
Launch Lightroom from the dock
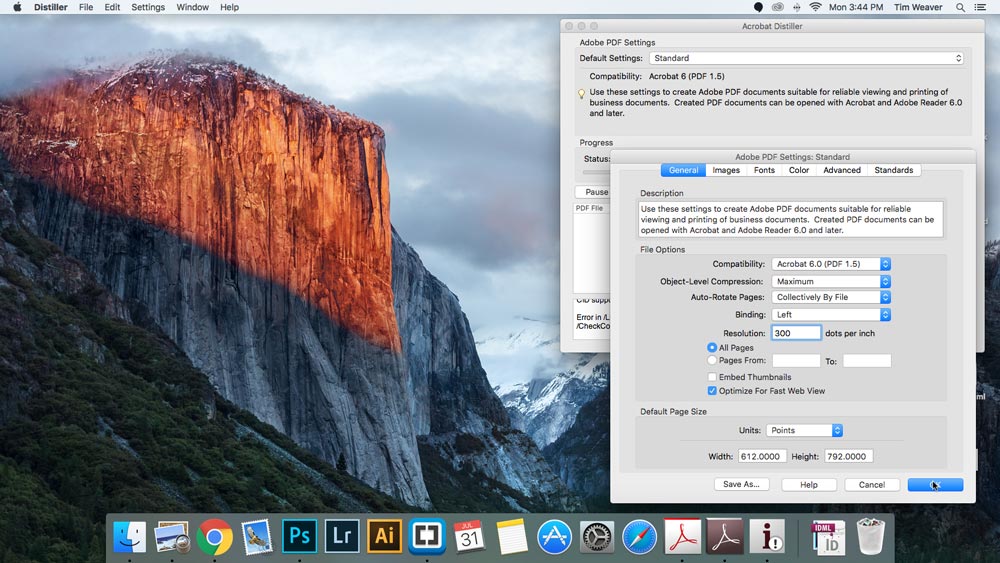click(342, 536)
